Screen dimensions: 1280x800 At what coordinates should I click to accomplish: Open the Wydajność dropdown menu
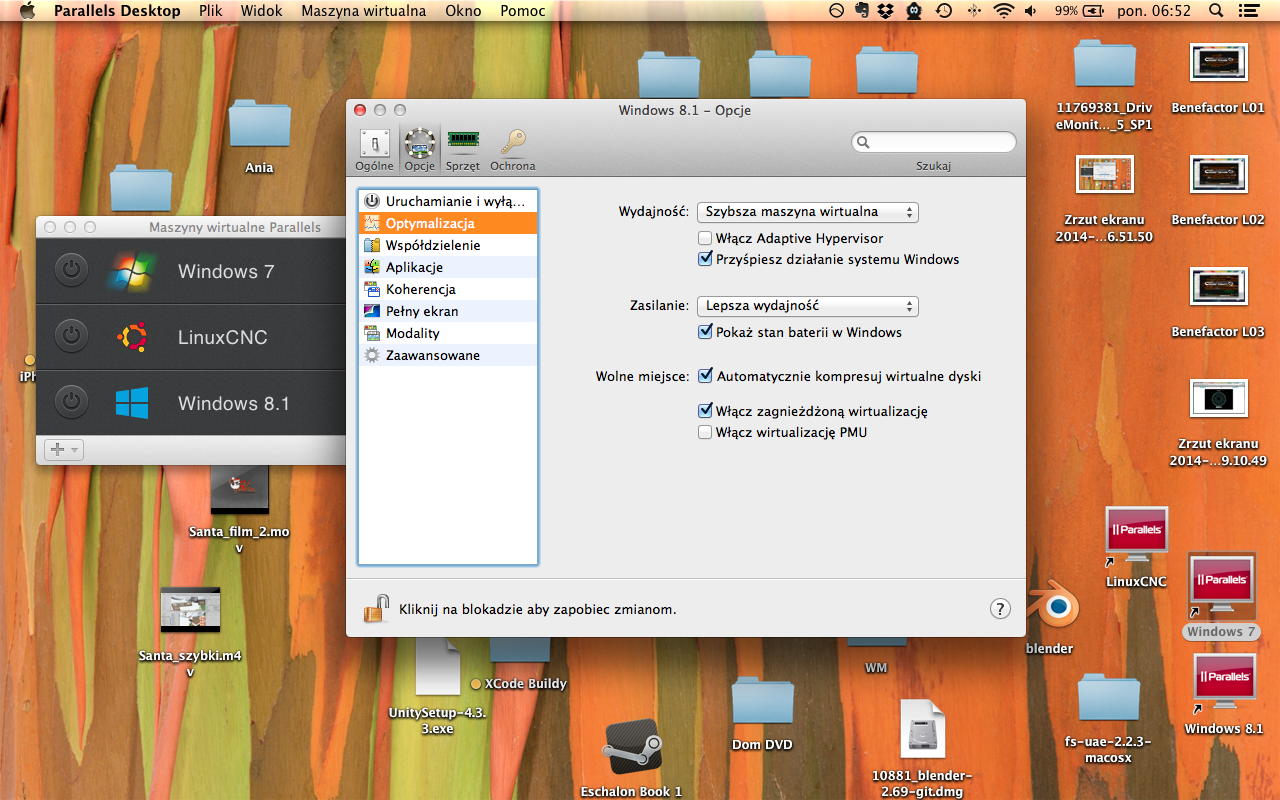[x=807, y=212]
